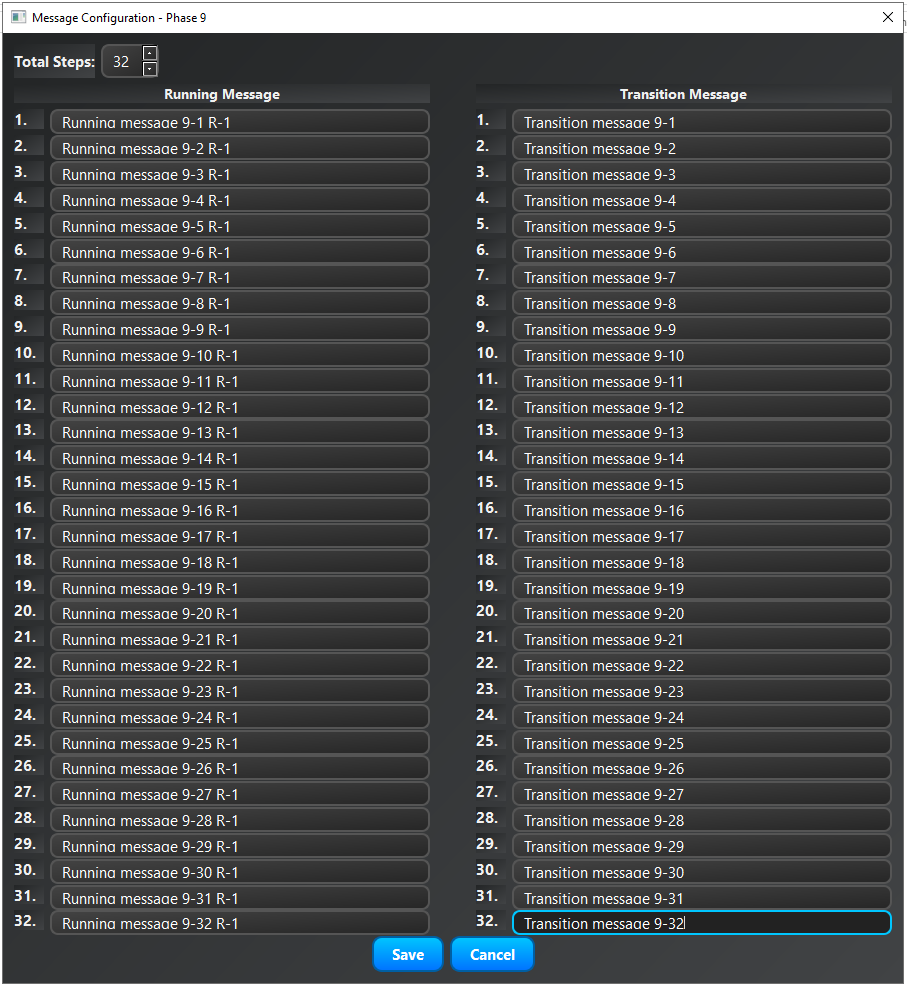The image size is (907, 987).
Task: Click the Running message 9-10 R-1 field
Action: click(240, 355)
